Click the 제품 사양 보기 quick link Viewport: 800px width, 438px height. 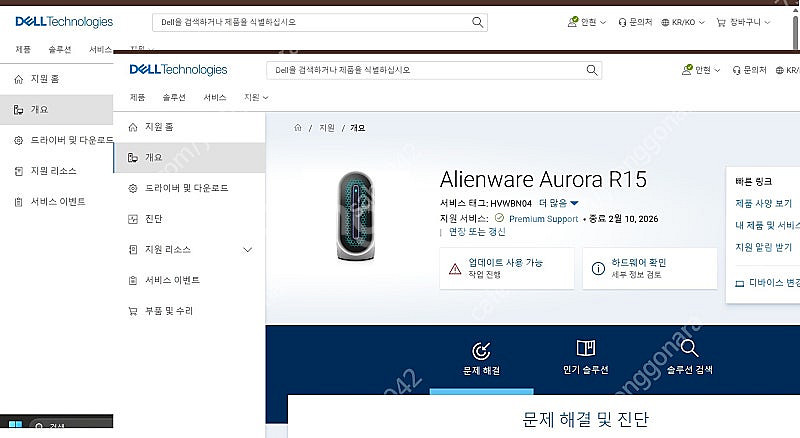tap(763, 203)
